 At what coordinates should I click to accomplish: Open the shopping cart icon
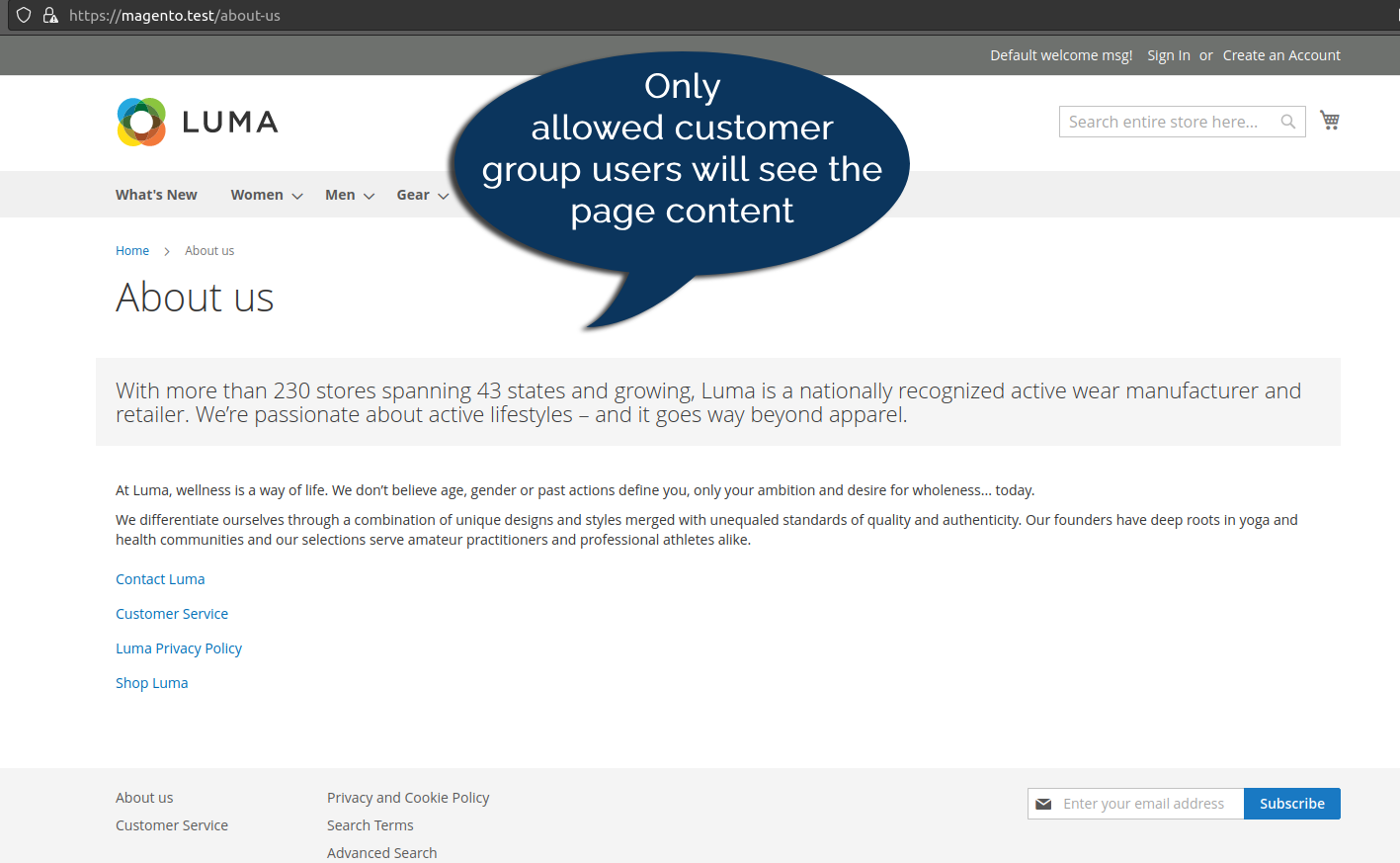tap(1329, 119)
